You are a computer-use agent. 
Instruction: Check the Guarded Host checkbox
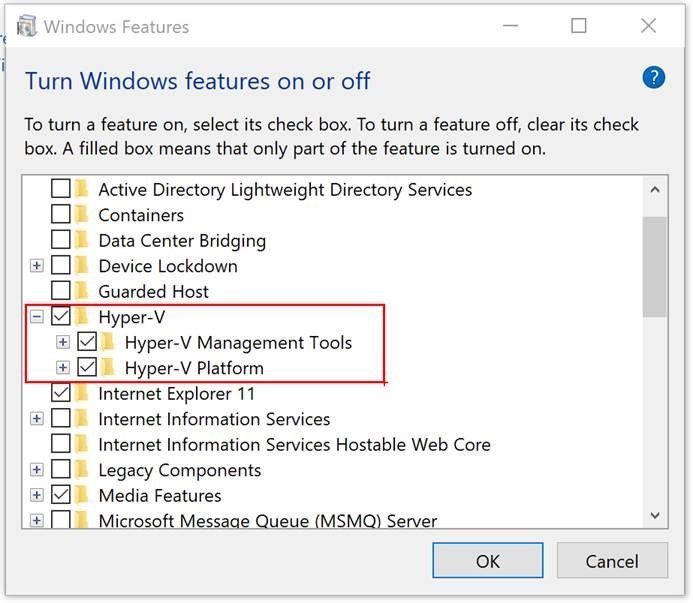(x=61, y=292)
